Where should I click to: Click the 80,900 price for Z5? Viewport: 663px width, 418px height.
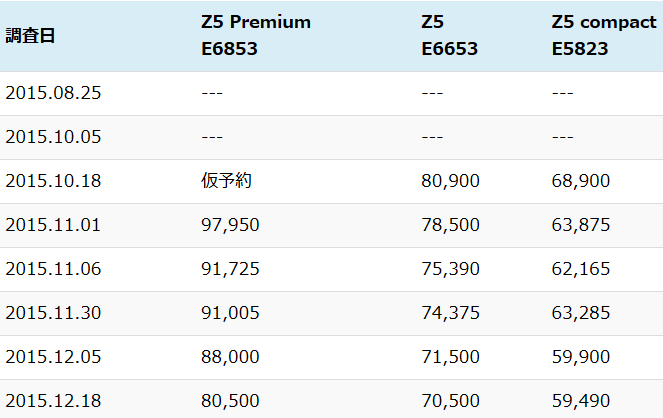point(450,181)
